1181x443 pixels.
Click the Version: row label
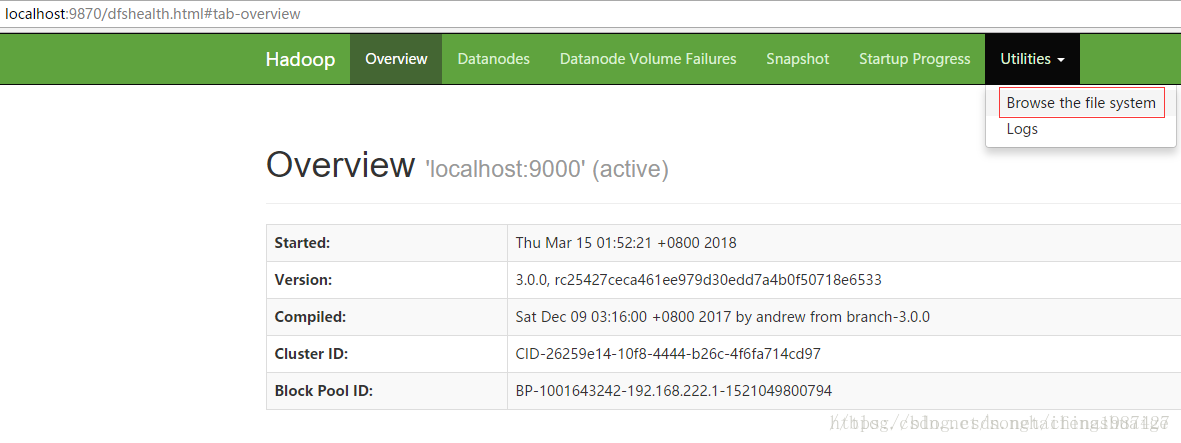pyautogui.click(x=304, y=280)
